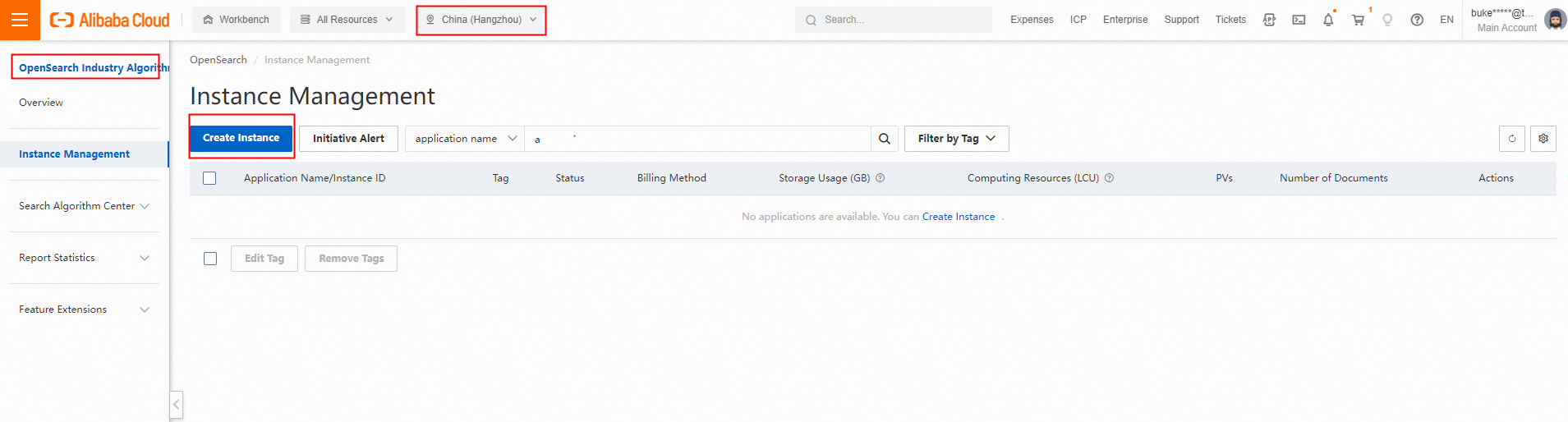
Task: Expand Search Algorithm Center menu
Action: pyautogui.click(x=84, y=206)
